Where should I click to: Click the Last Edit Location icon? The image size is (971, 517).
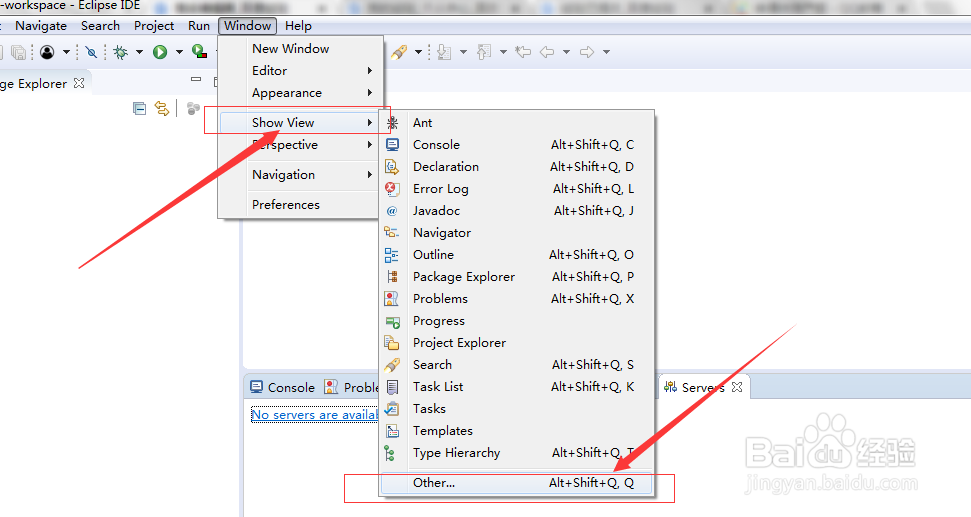coord(524,52)
